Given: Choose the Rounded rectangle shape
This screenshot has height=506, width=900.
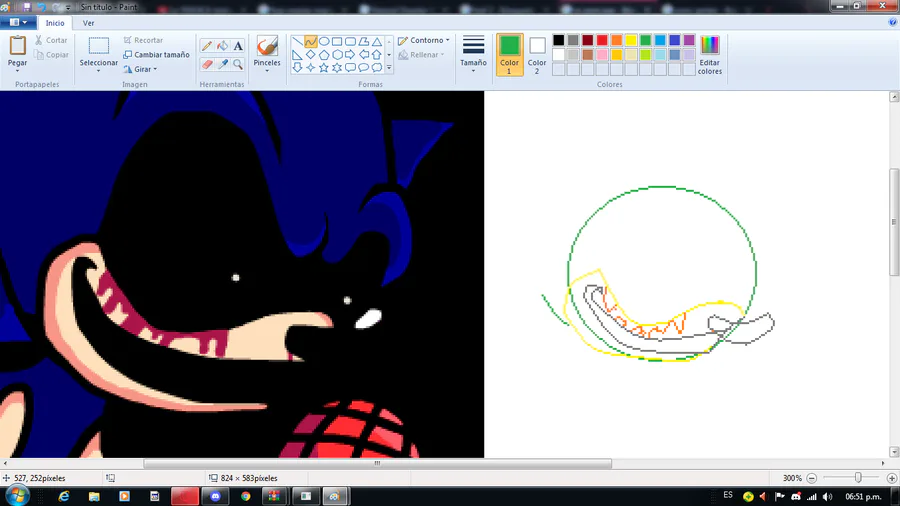Looking at the screenshot, I should (350, 42).
